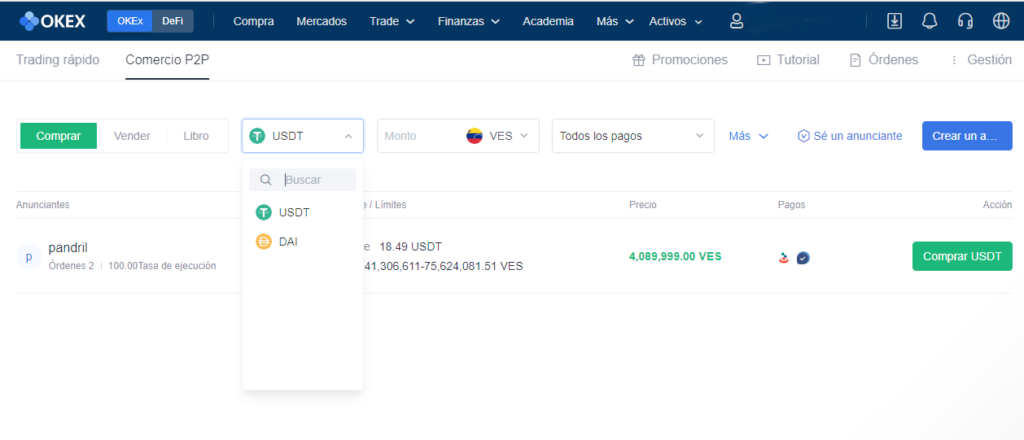The image size is (1024, 440).
Task: Click the Venezuela flag icon
Action: tap(474, 136)
